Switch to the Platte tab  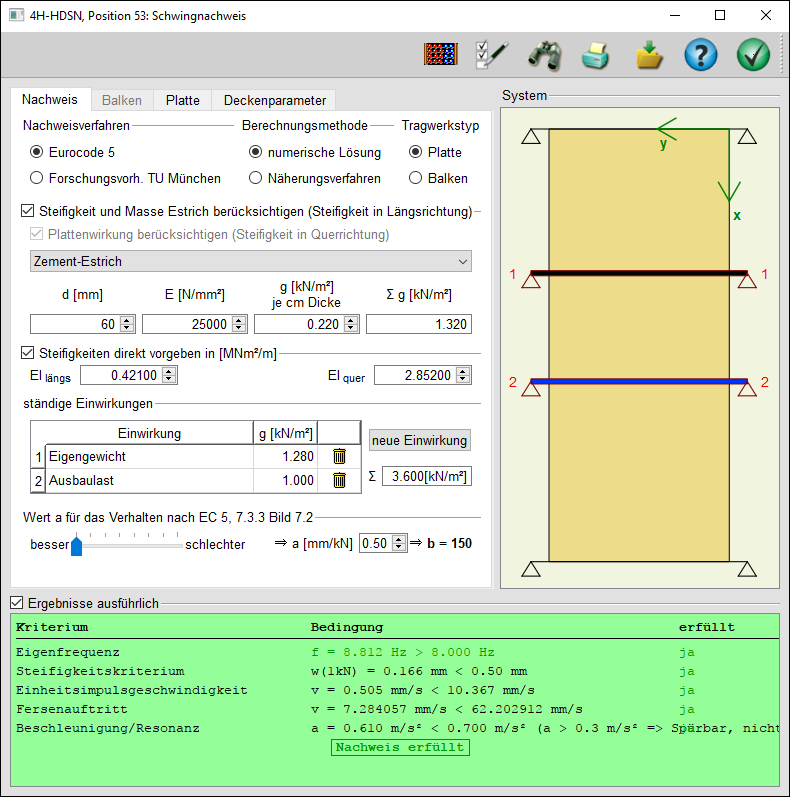pyautogui.click(x=183, y=100)
